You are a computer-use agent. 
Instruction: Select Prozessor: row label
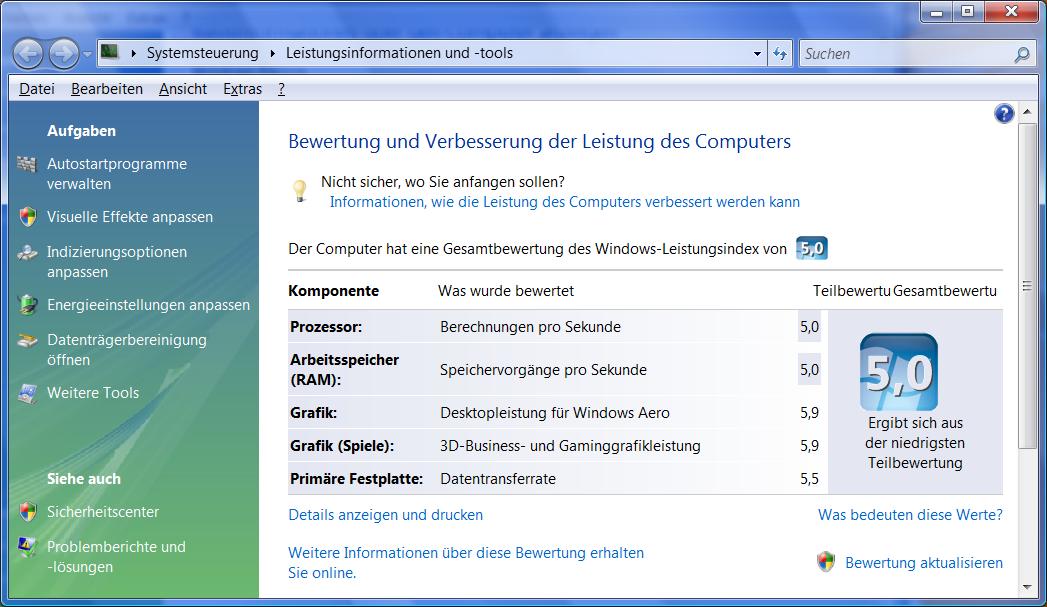tap(326, 327)
